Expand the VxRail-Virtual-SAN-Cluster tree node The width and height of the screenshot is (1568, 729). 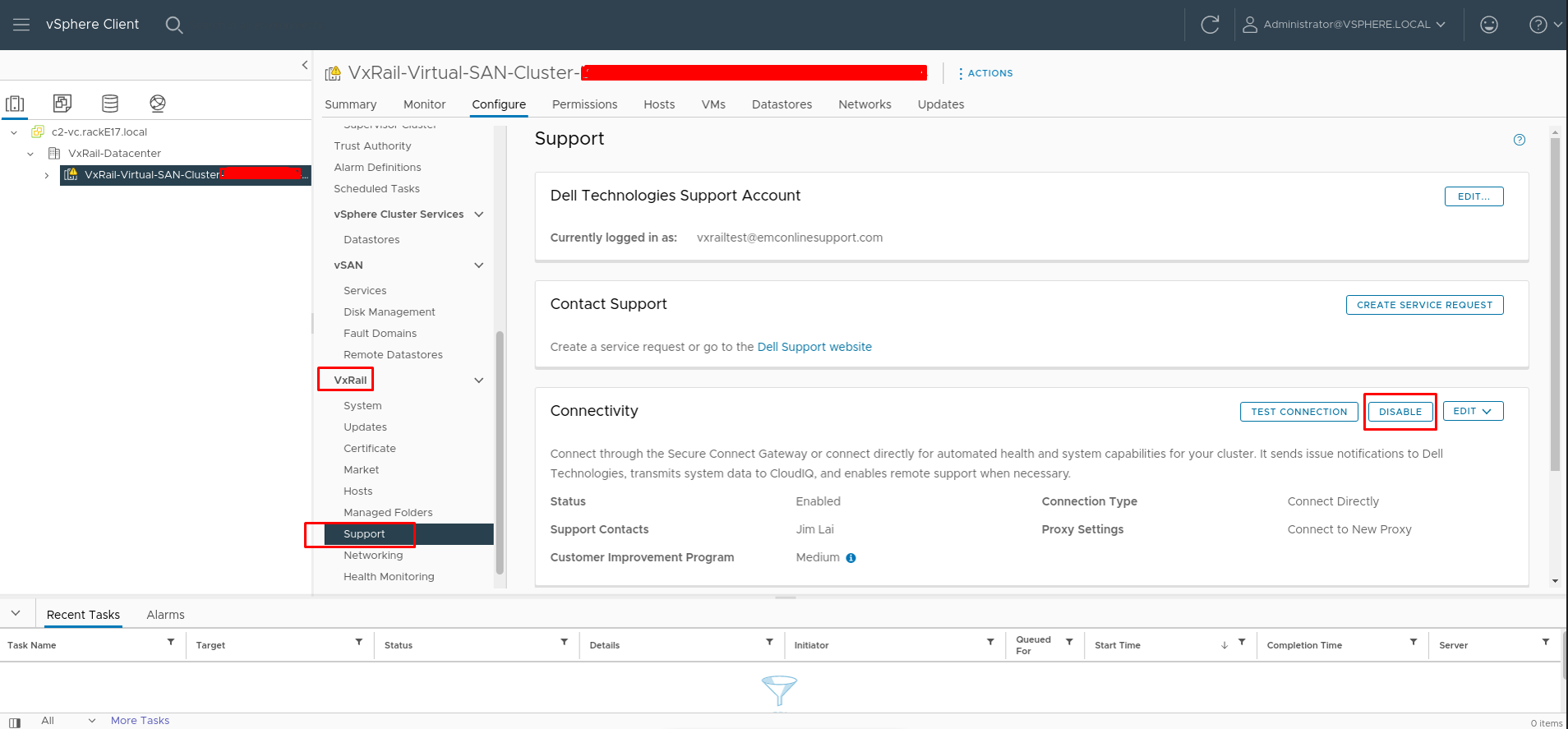coord(47,175)
